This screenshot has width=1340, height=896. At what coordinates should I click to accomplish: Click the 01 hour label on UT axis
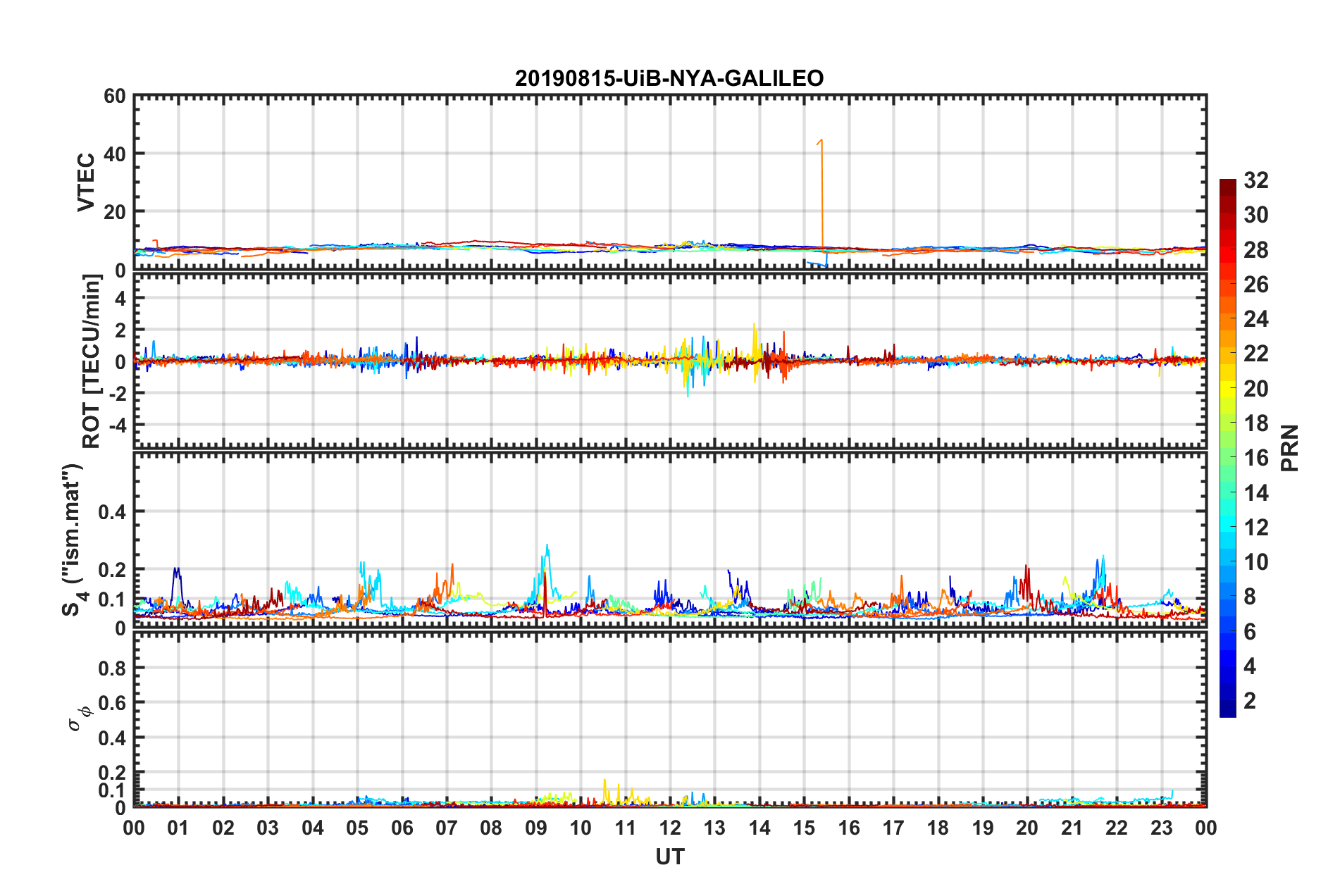click(x=178, y=828)
